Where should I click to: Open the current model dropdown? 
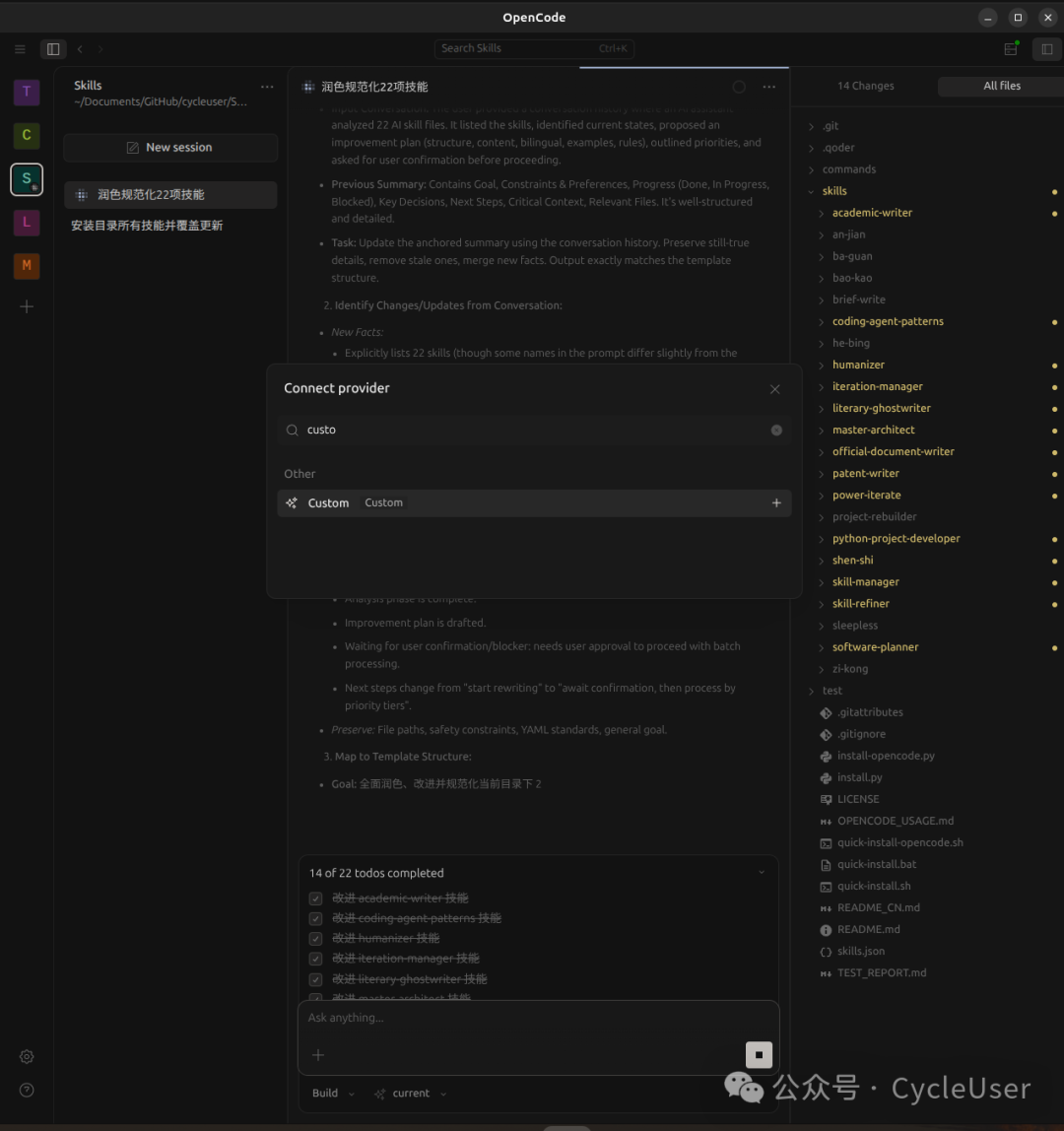pos(411,1093)
